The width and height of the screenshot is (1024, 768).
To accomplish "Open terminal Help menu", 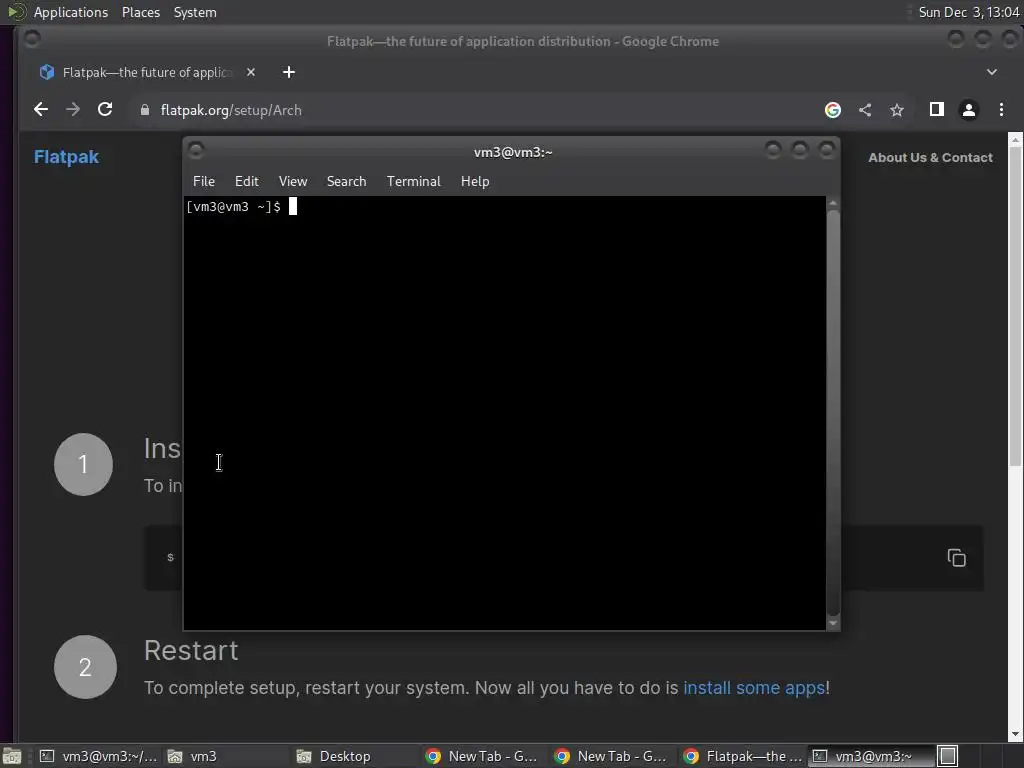I will click(x=475, y=182).
